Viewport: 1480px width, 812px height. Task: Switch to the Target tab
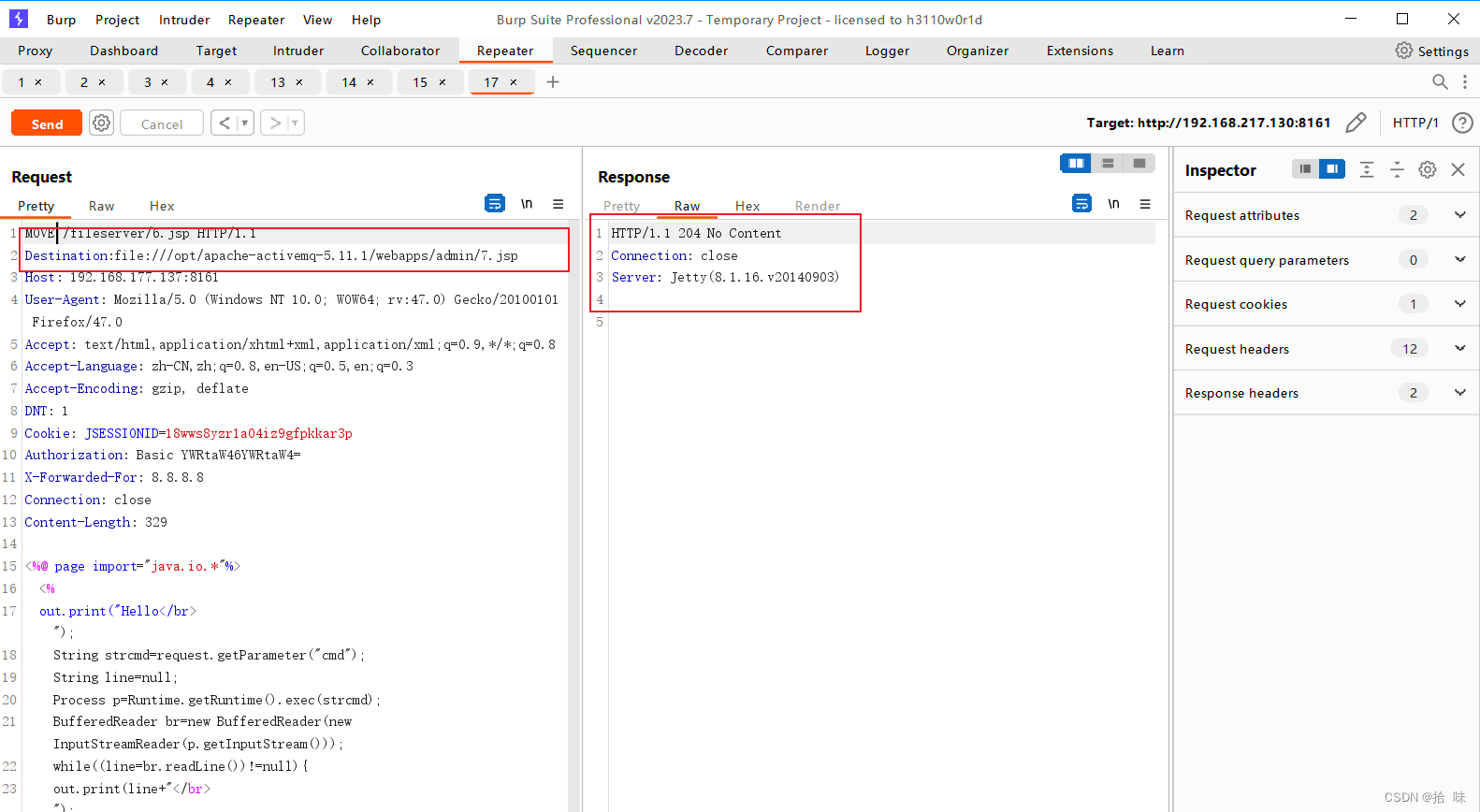(x=216, y=51)
